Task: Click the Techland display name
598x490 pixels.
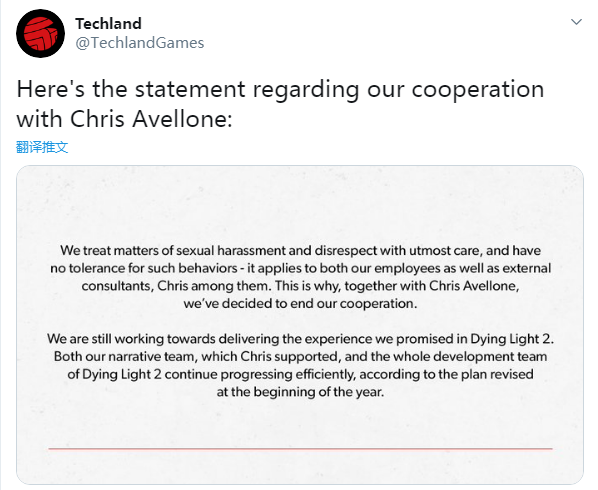Action: pyautogui.click(x=108, y=24)
